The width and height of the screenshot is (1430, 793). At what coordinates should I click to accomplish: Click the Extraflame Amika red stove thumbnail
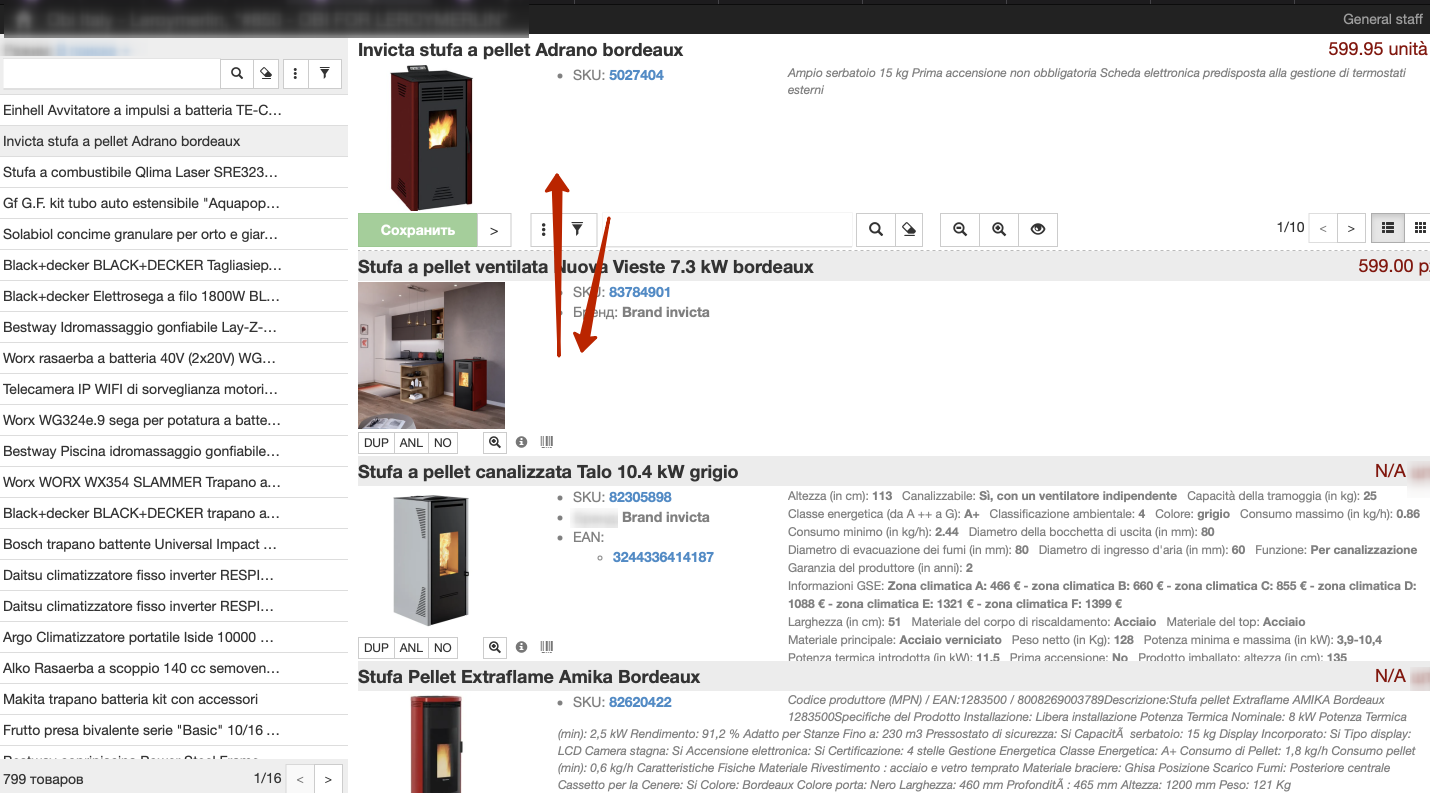coord(435,742)
